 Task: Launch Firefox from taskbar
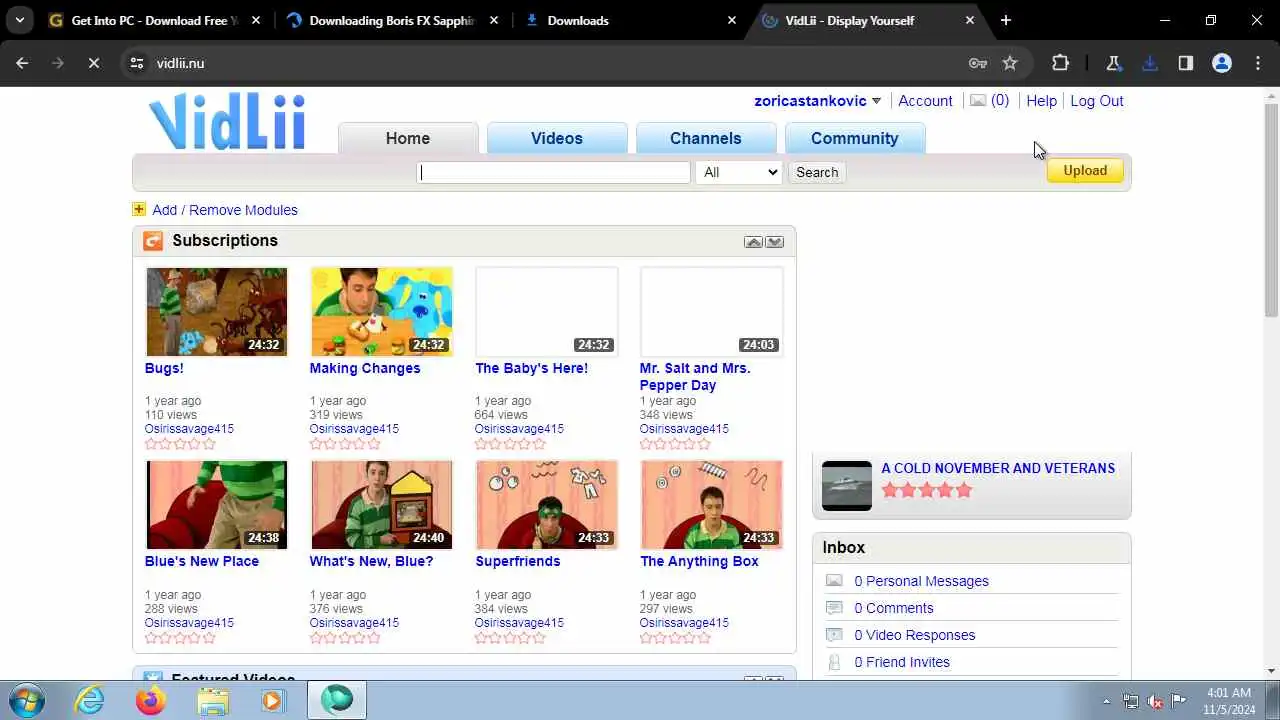[x=151, y=701]
